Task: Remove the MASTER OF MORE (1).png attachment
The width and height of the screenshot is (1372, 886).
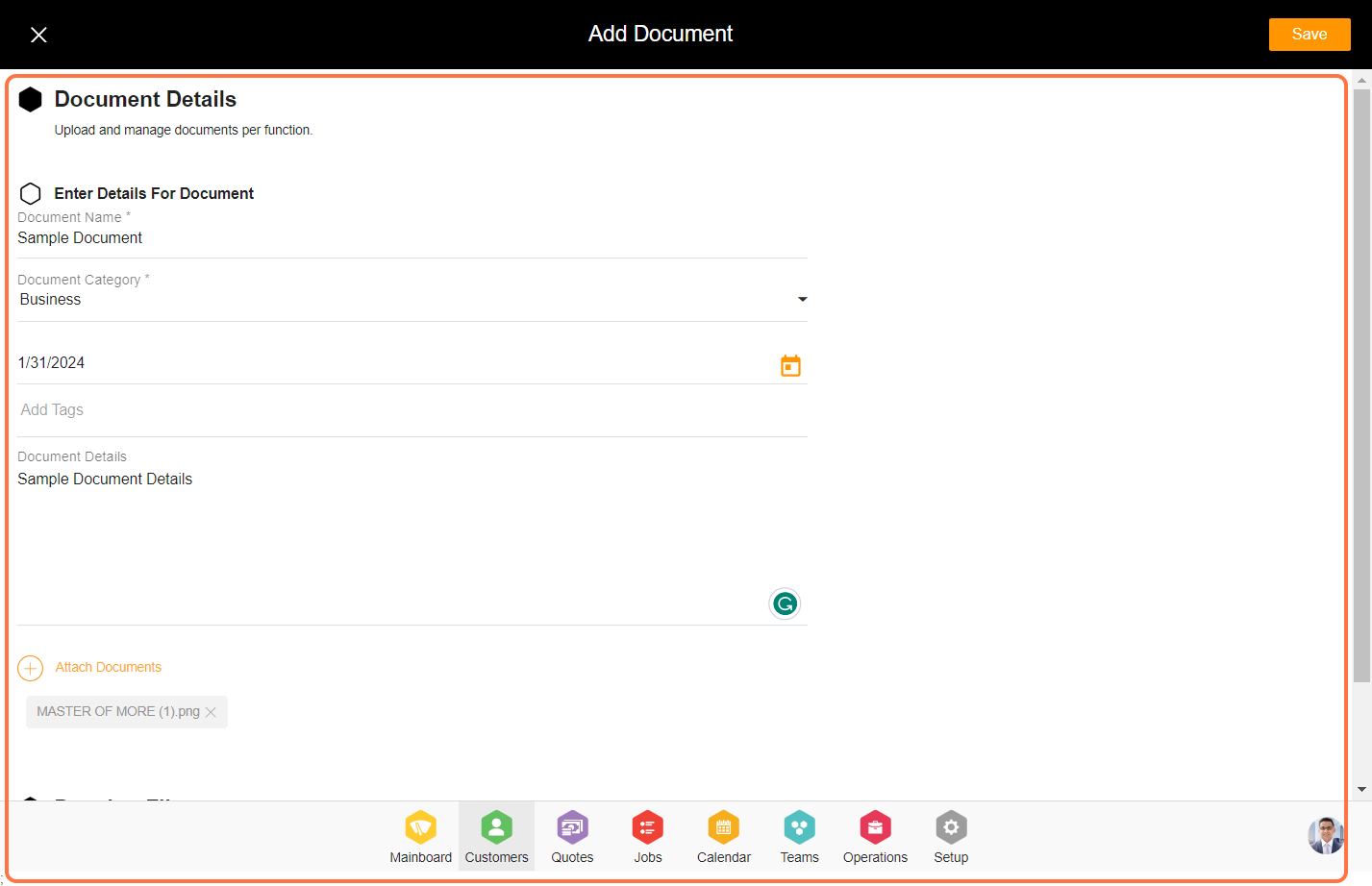Action: 211,712
